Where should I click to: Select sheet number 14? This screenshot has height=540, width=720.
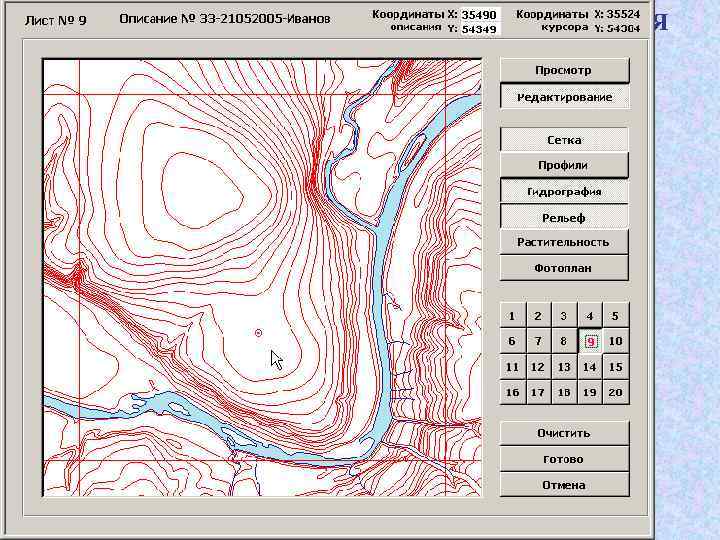(590, 367)
